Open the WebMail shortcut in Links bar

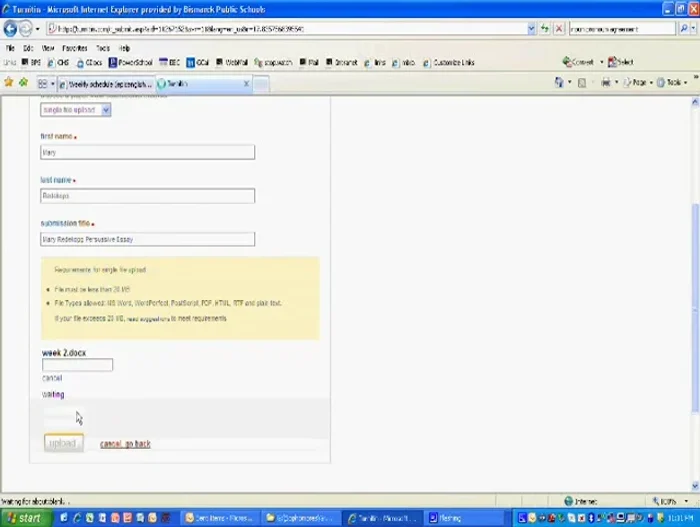(232, 62)
